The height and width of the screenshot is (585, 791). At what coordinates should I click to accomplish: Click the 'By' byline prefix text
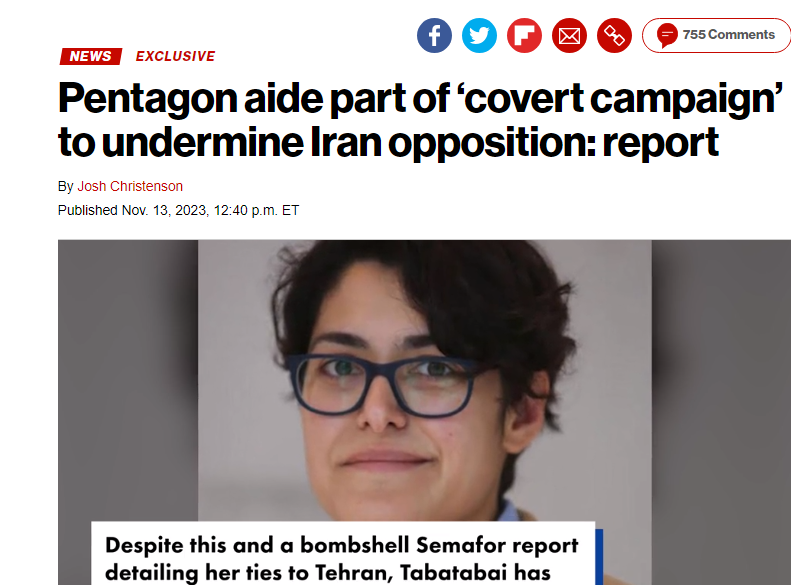pyautogui.click(x=66, y=186)
